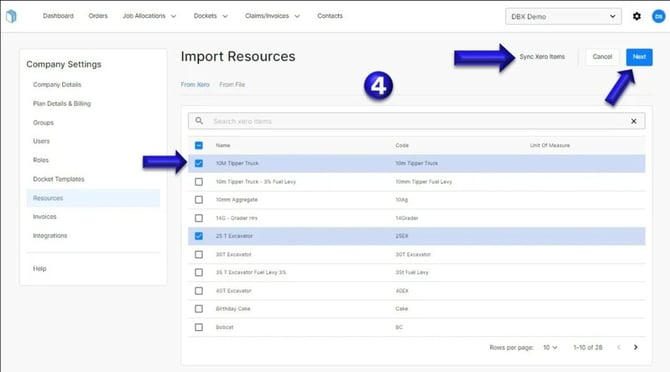Image resolution: width=670 pixels, height=372 pixels.
Task: Click the blue Next button
Action: [x=639, y=57]
